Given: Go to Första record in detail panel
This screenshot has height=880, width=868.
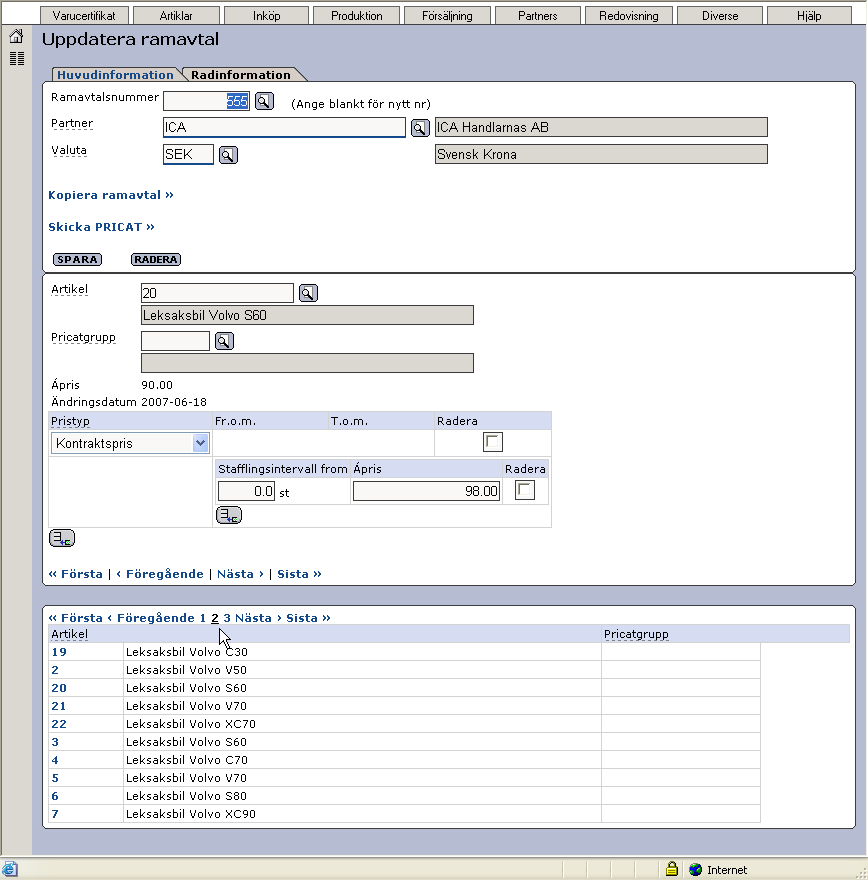Looking at the screenshot, I should tap(76, 574).
